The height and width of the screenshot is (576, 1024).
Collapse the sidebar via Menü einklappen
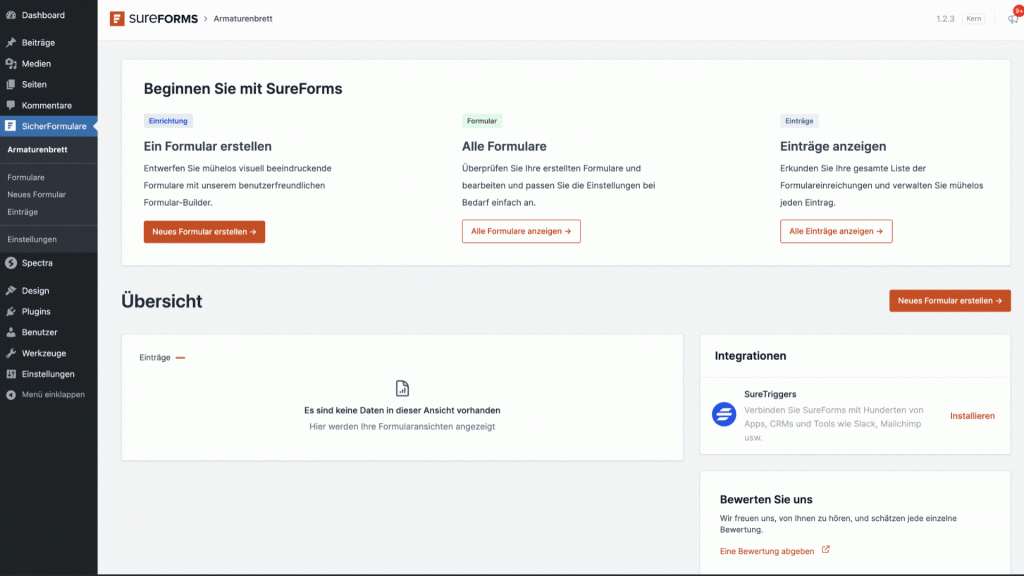(x=13, y=394)
